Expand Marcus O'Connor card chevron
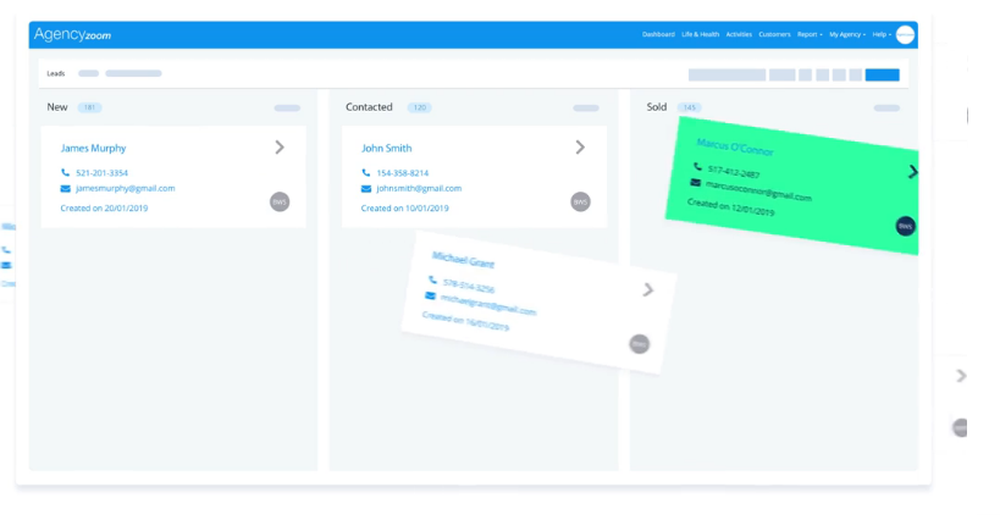This screenshot has width=1000, height=515. 913,171
